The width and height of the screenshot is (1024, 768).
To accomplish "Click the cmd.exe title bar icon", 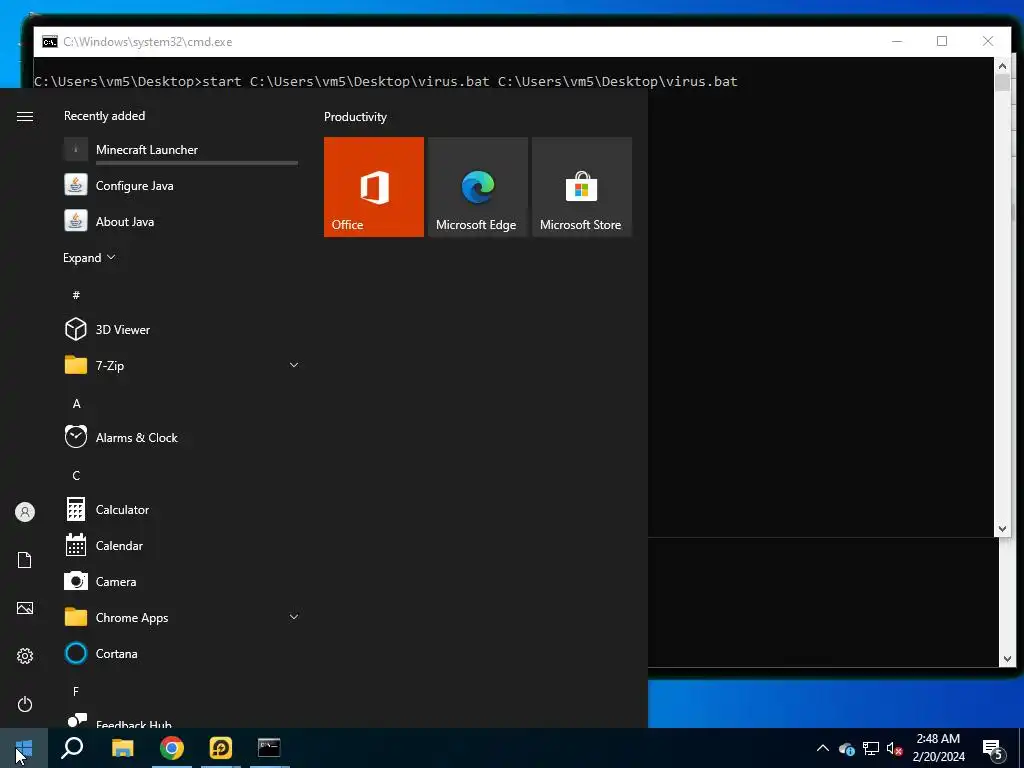I will coord(50,42).
